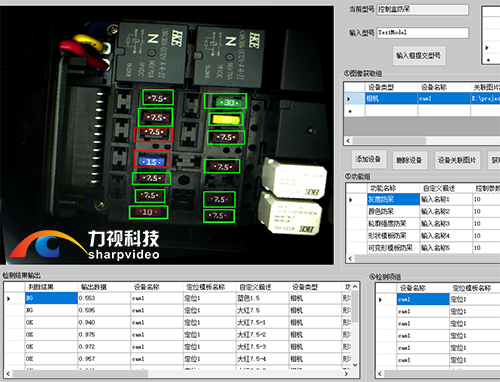
Task: Click the 删除设备 button
Action: 409,160
